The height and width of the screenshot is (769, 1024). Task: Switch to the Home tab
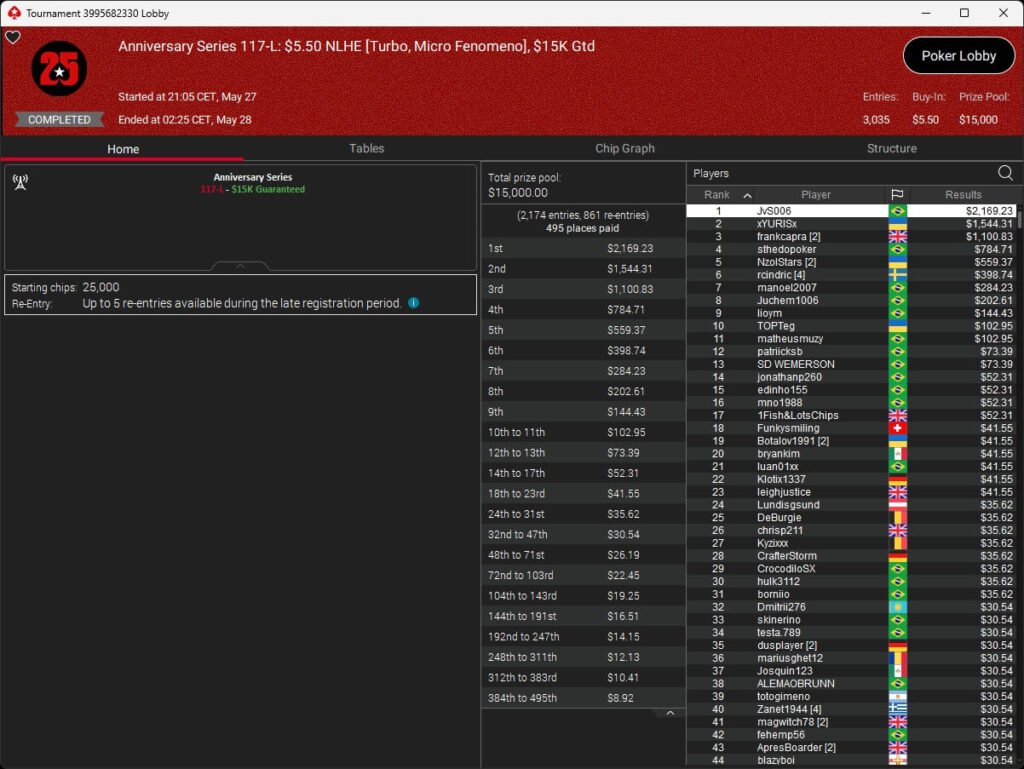123,149
